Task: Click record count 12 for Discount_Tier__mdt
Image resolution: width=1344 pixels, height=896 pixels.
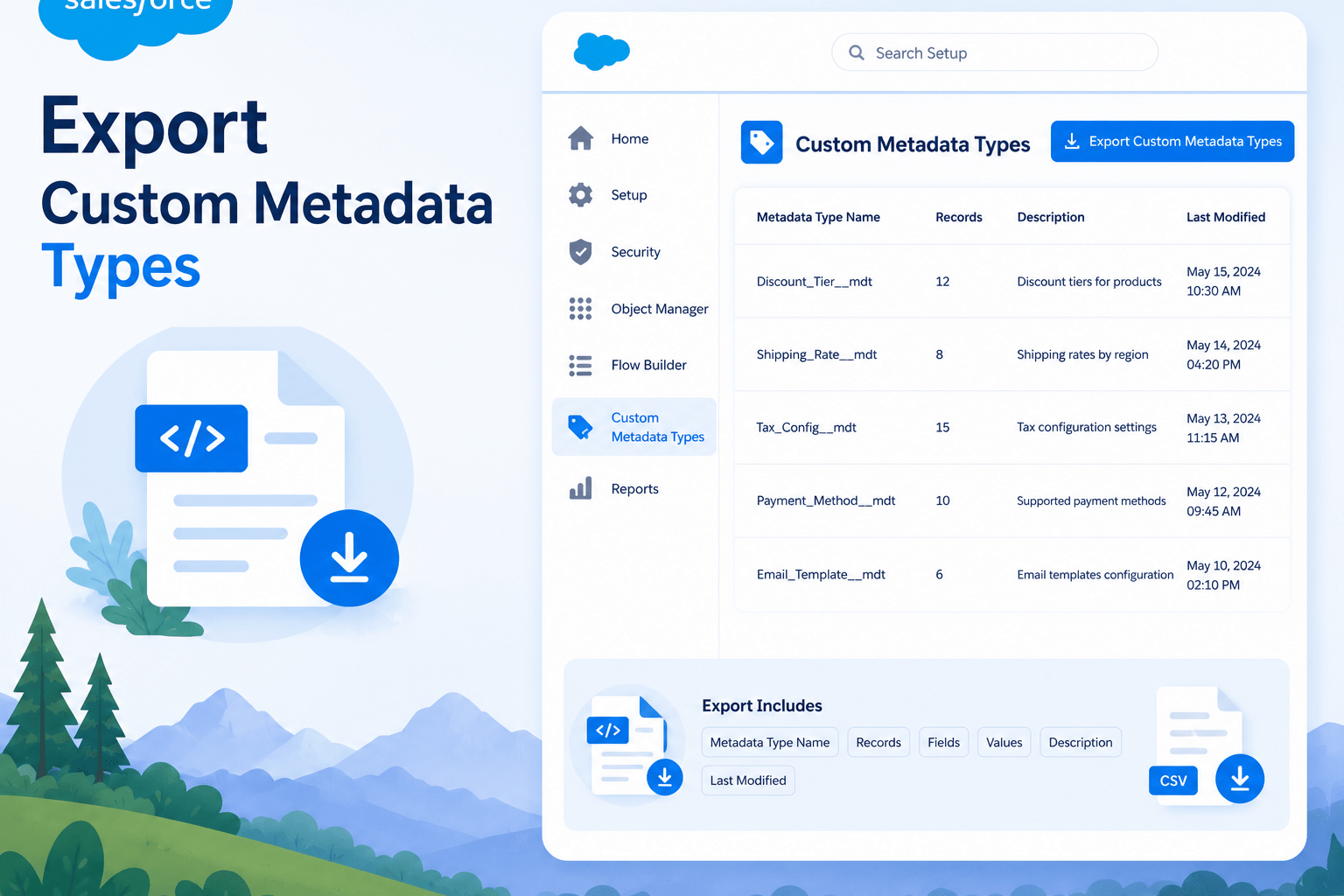Action: point(942,282)
